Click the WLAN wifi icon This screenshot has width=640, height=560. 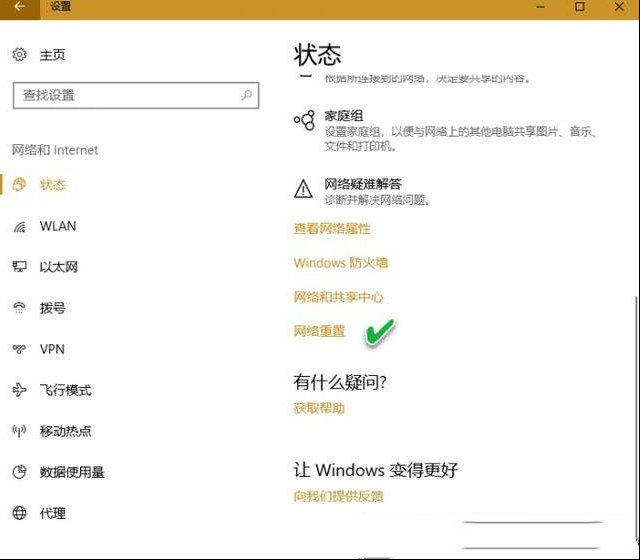click(19, 226)
